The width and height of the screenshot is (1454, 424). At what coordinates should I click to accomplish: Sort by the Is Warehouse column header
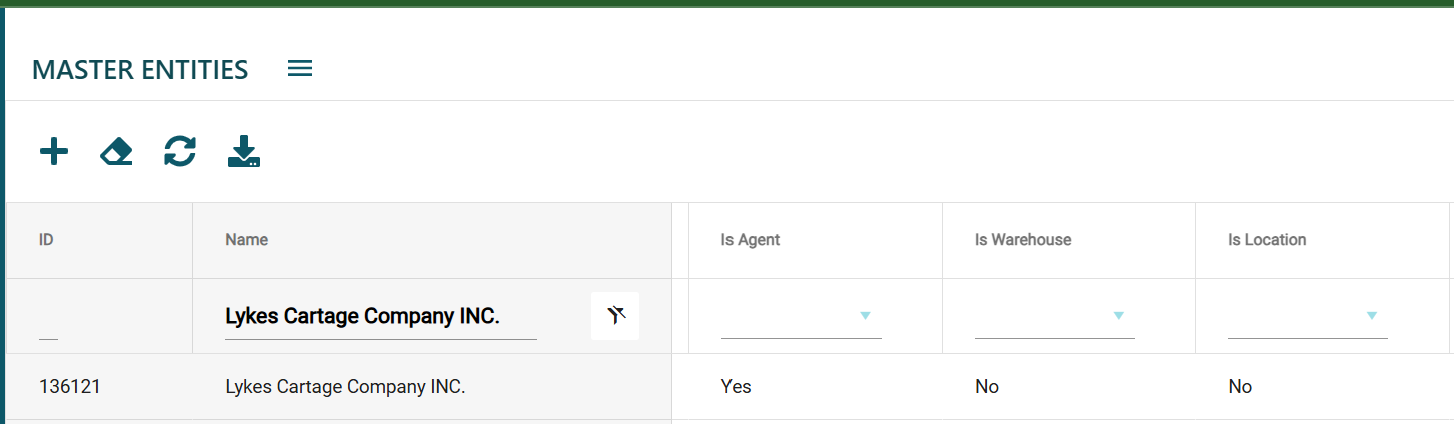[1023, 240]
